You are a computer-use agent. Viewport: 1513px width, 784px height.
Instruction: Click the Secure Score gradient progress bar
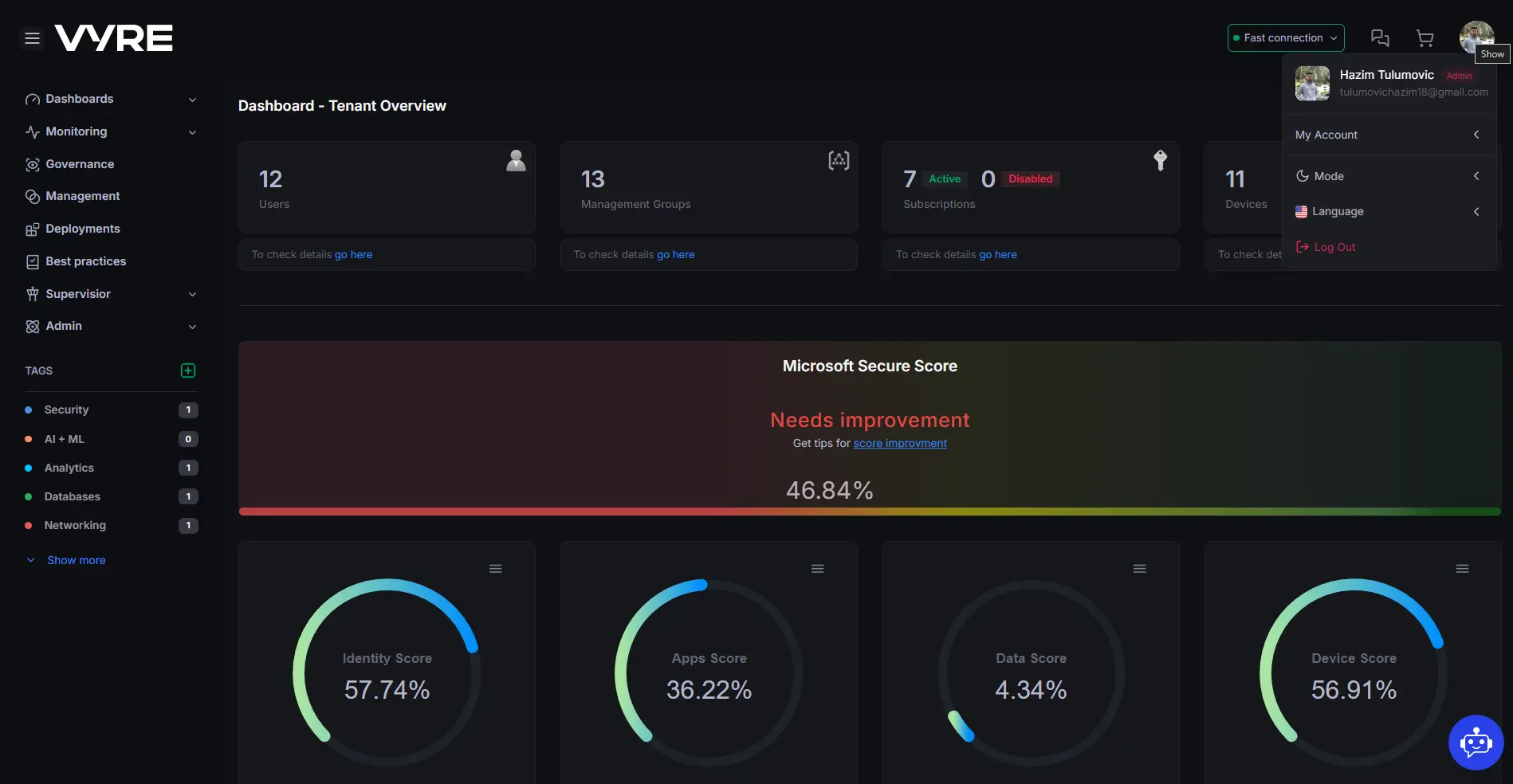coord(870,512)
